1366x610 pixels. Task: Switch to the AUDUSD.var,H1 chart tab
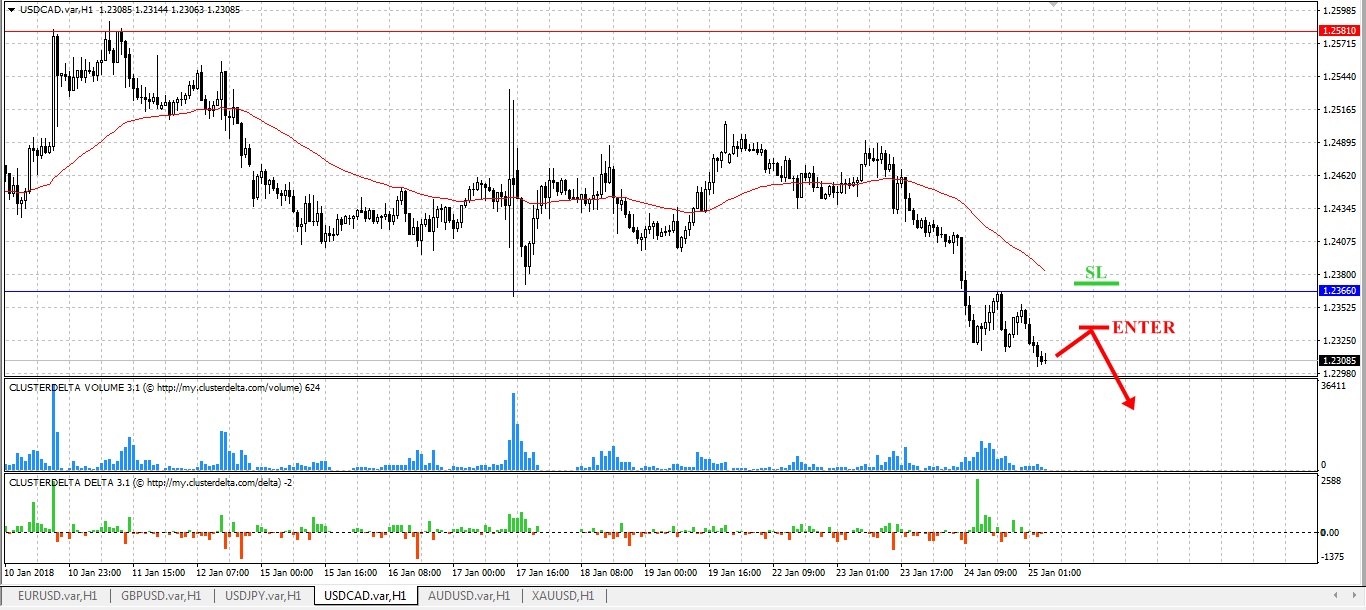pos(469,595)
